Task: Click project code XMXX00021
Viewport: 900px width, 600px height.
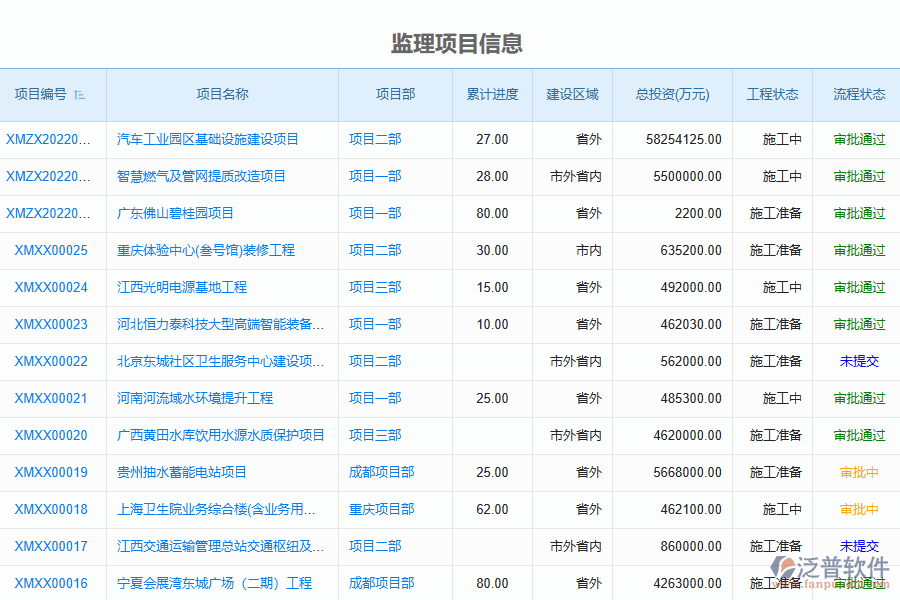Action: (51, 398)
